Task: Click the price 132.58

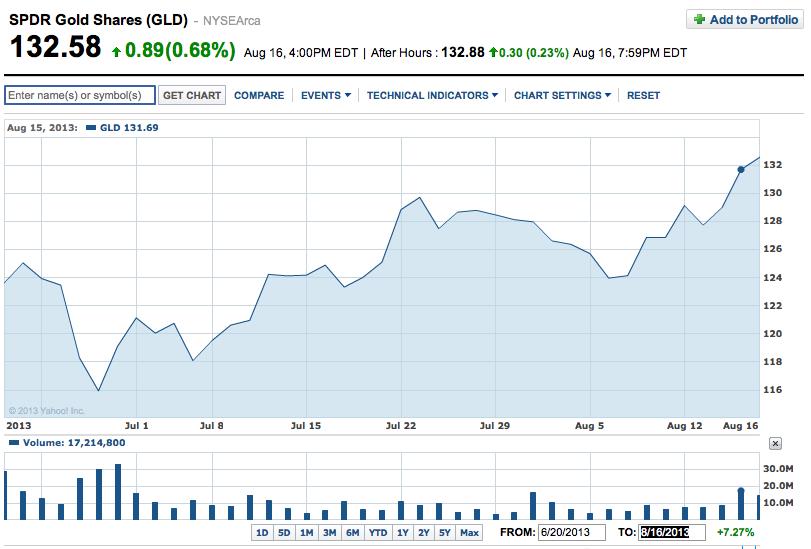Action: [x=55, y=47]
